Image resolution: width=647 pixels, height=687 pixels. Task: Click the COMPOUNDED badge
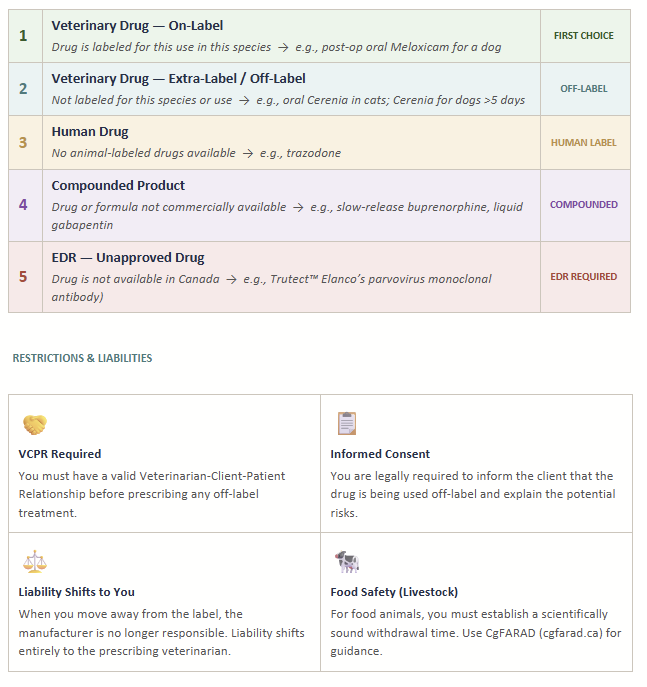584,205
